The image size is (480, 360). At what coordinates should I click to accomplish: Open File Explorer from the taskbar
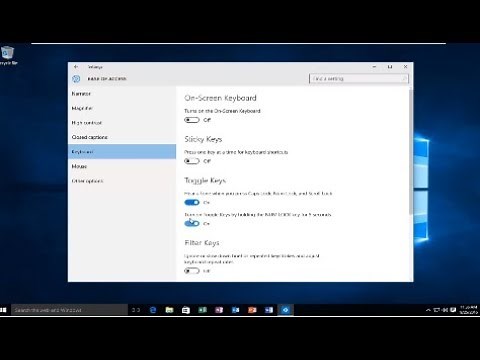(x=169, y=310)
